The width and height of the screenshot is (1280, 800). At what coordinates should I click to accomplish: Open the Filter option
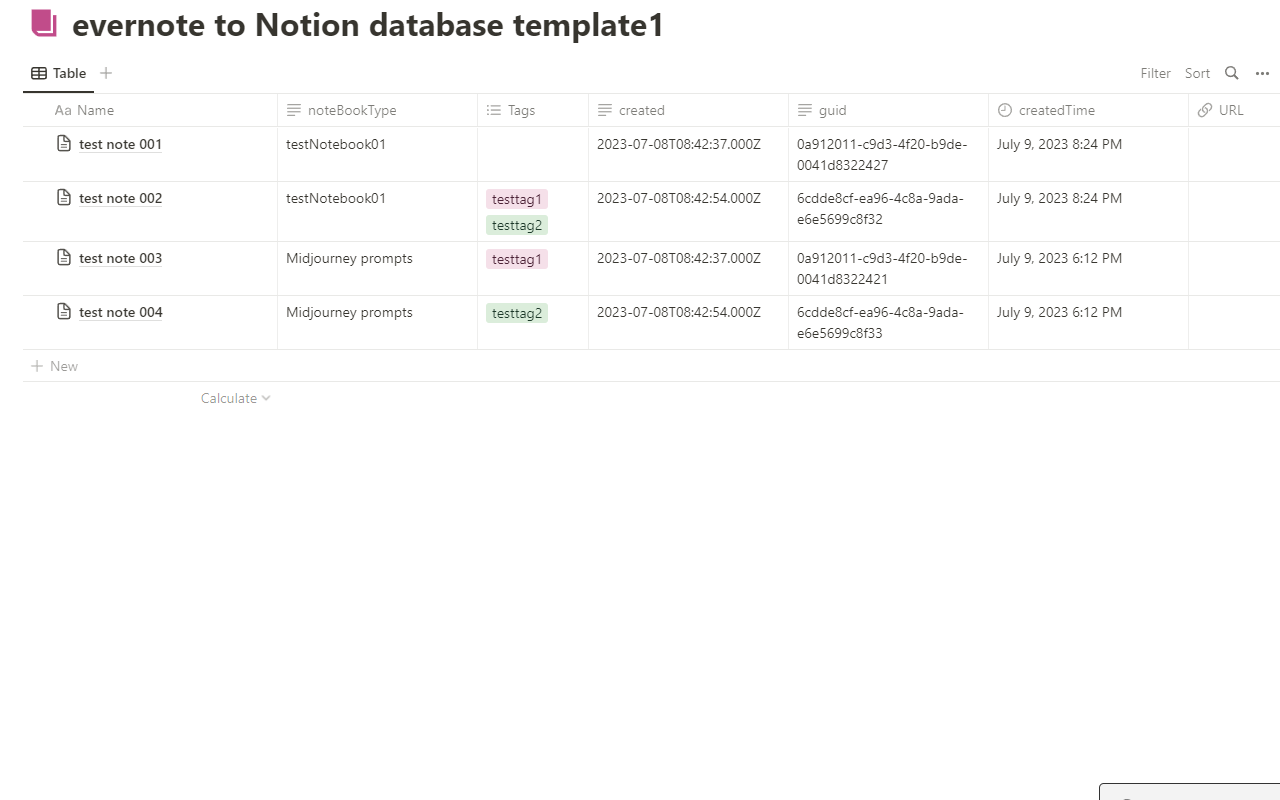[1155, 73]
